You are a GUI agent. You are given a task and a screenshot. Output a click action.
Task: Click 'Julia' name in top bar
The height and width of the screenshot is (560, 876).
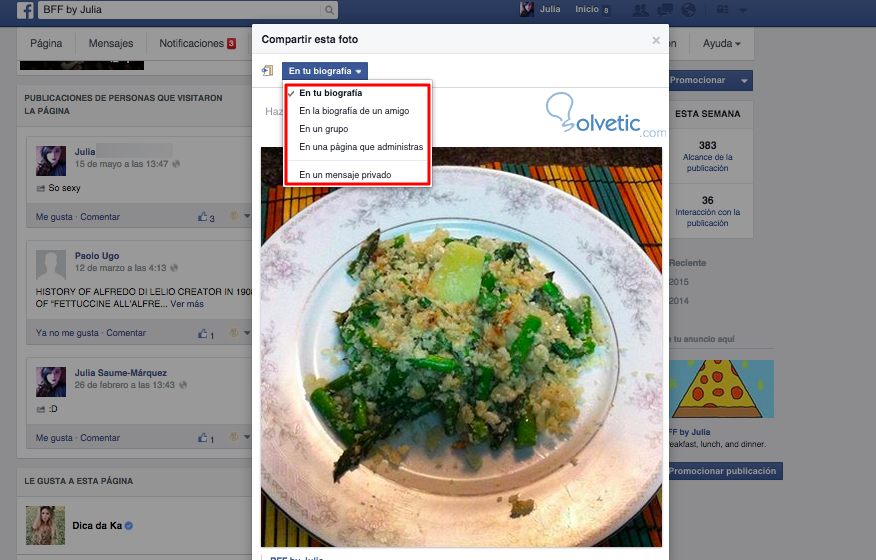550,10
